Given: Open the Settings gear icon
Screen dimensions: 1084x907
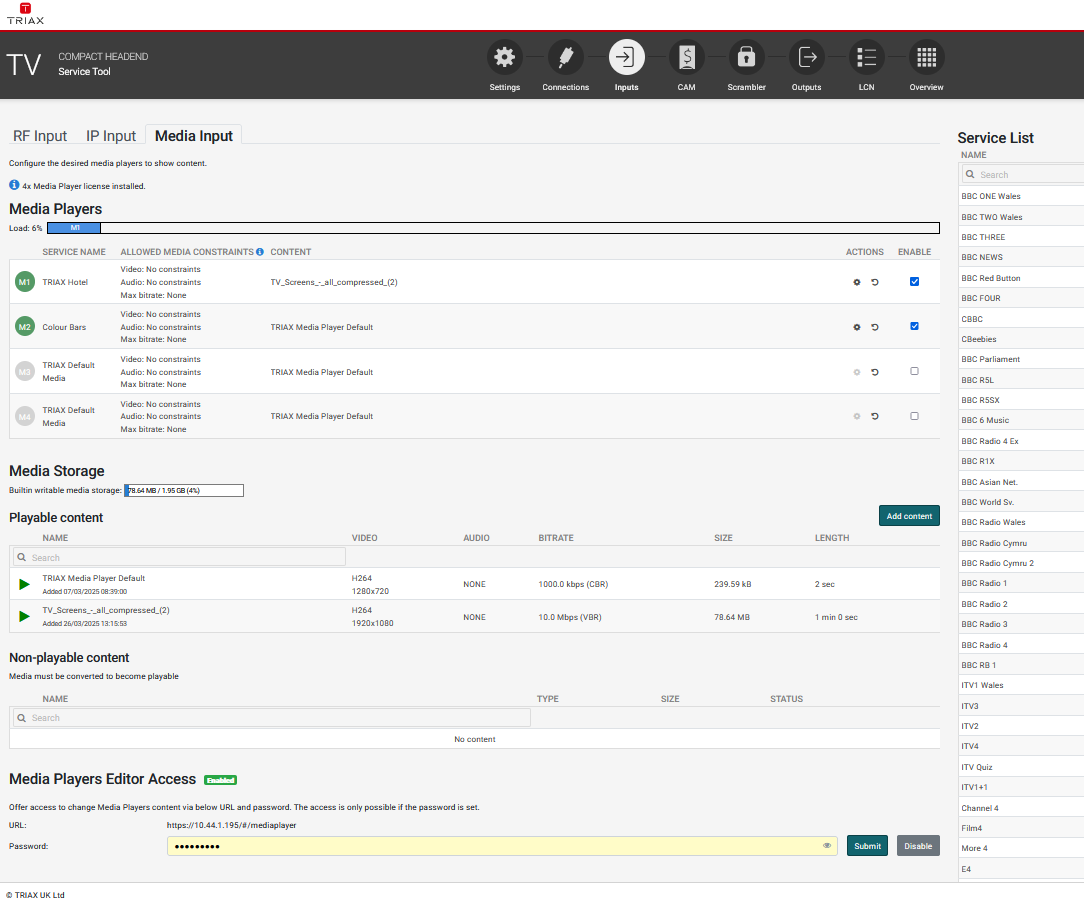Looking at the screenshot, I should pos(505,57).
